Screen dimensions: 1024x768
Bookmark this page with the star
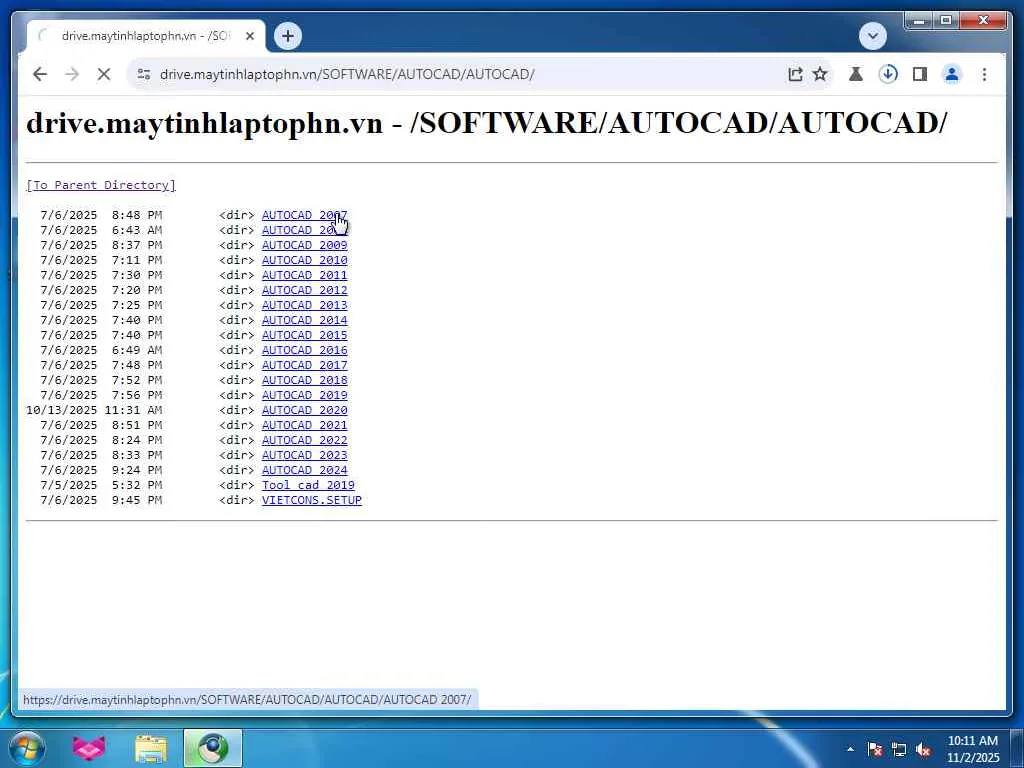(x=820, y=74)
